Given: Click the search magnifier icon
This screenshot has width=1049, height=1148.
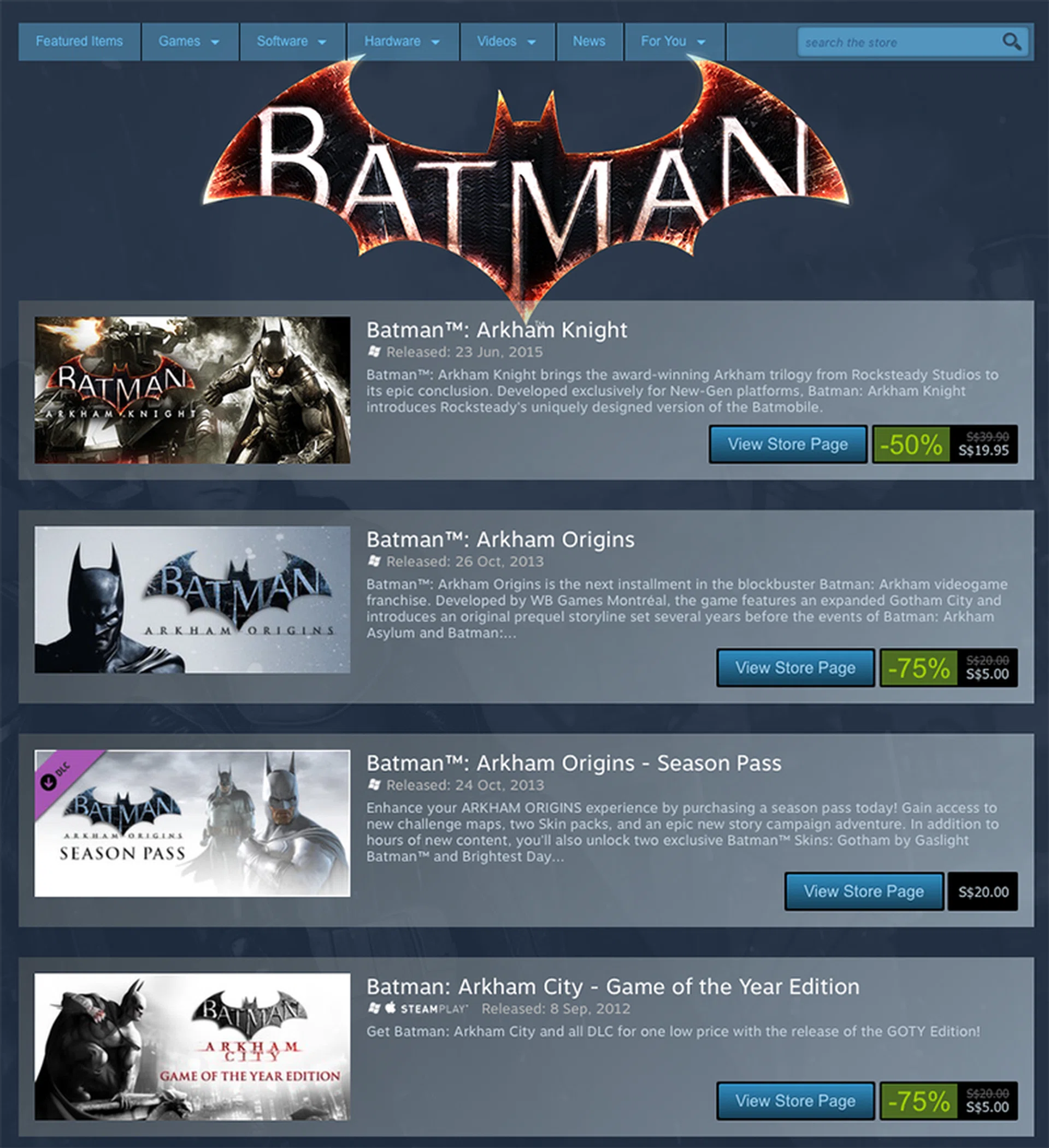Looking at the screenshot, I should click(x=1011, y=42).
